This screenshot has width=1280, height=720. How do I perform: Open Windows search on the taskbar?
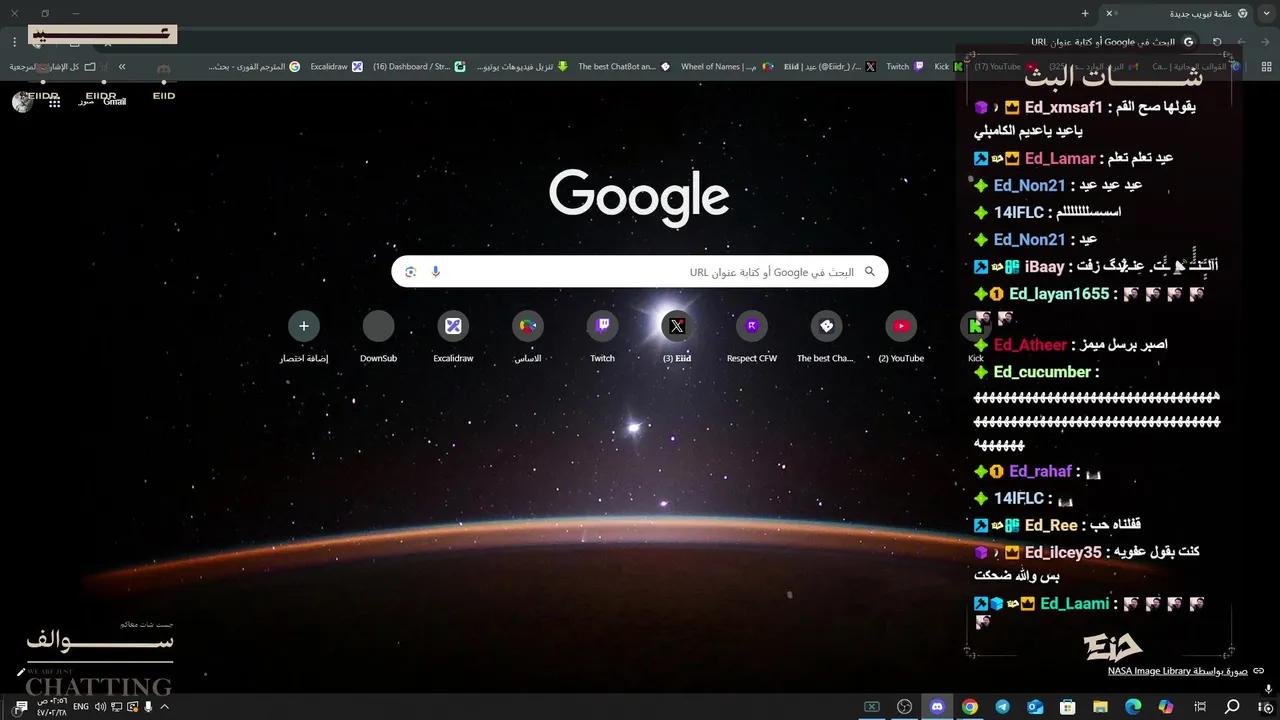pyautogui.click(x=1232, y=707)
